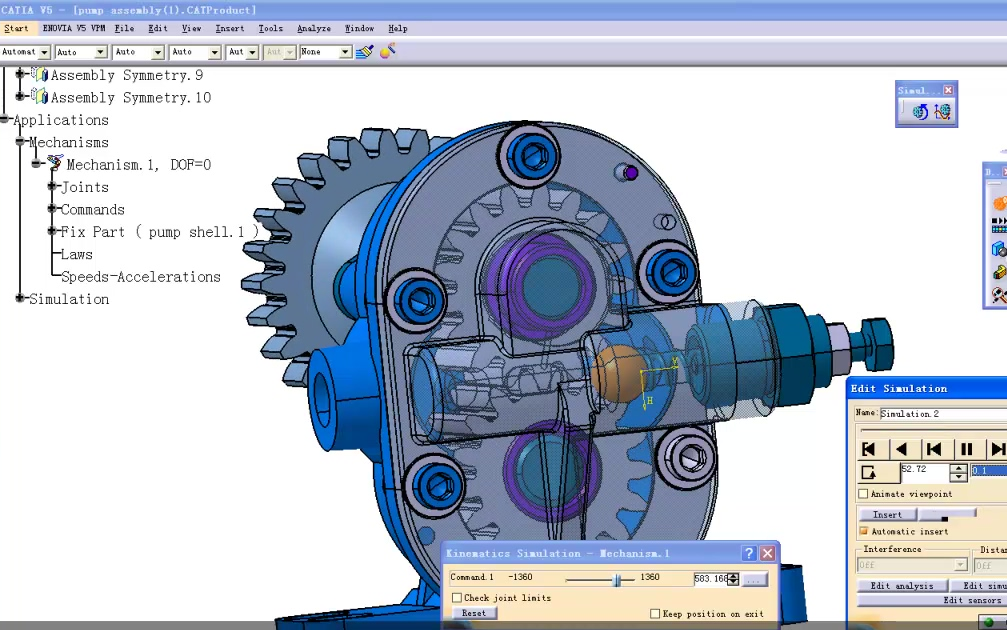Open the Edit menu
Viewport: 1007px width, 630px height.
pyautogui.click(x=158, y=28)
